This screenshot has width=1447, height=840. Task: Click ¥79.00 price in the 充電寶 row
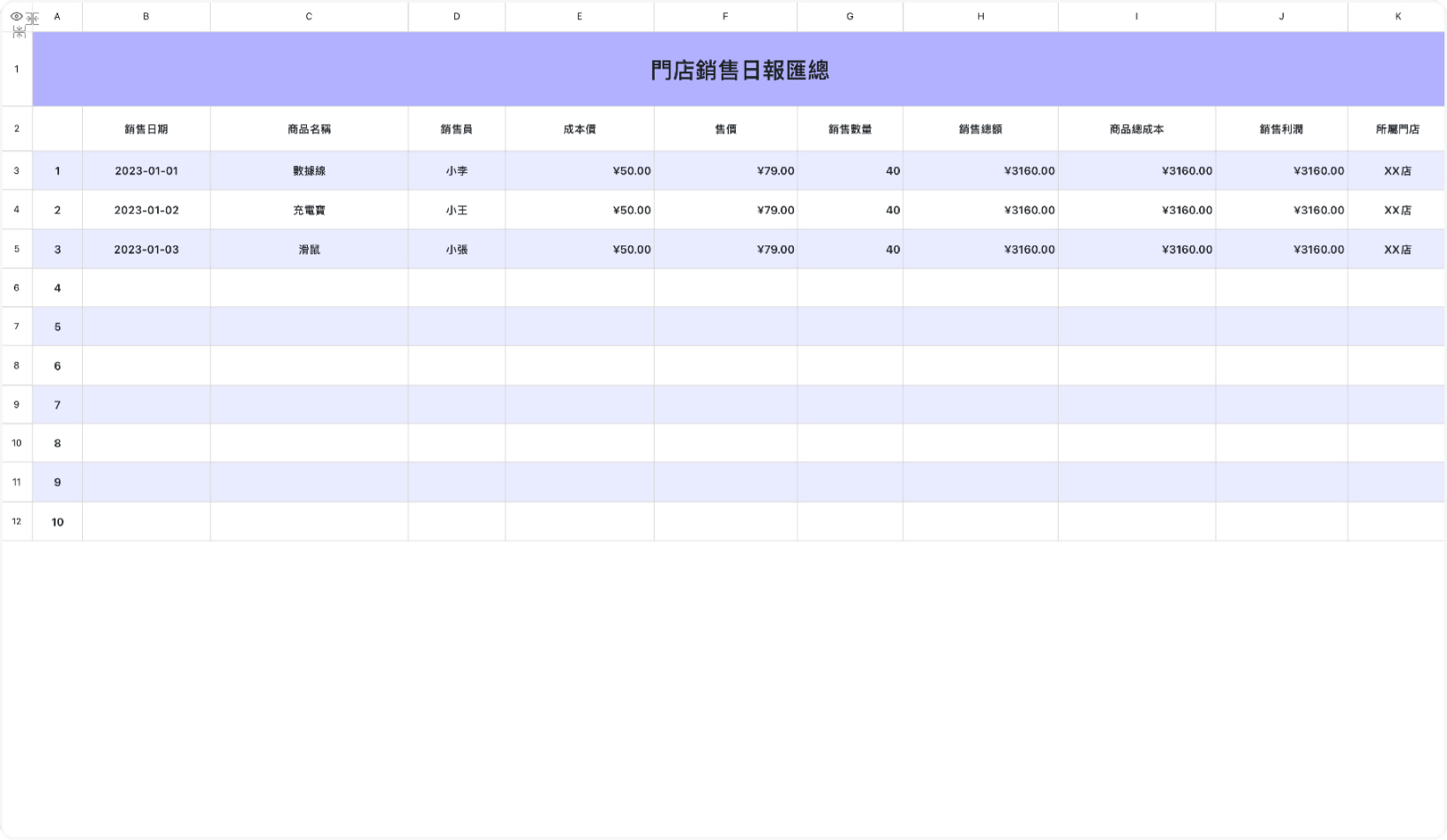point(725,210)
